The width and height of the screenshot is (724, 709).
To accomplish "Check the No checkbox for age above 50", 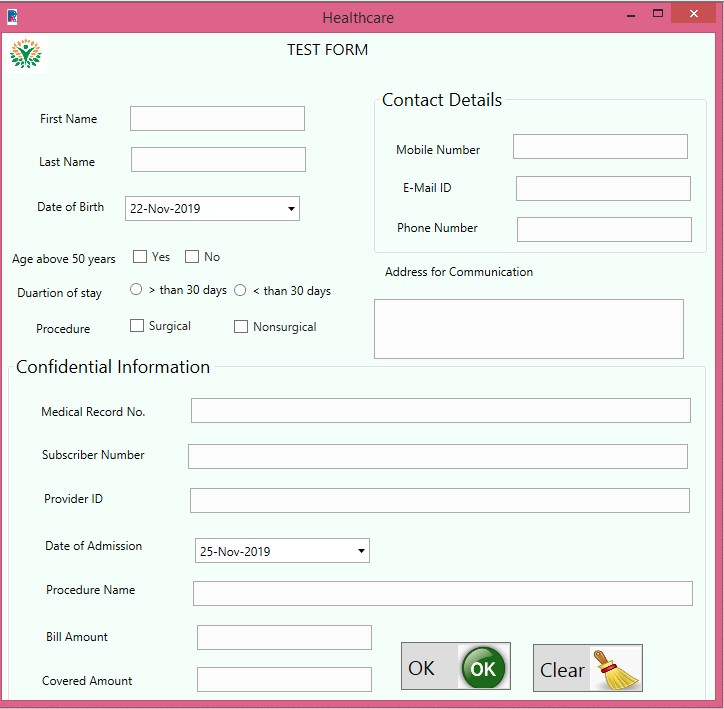I will tap(192, 257).
